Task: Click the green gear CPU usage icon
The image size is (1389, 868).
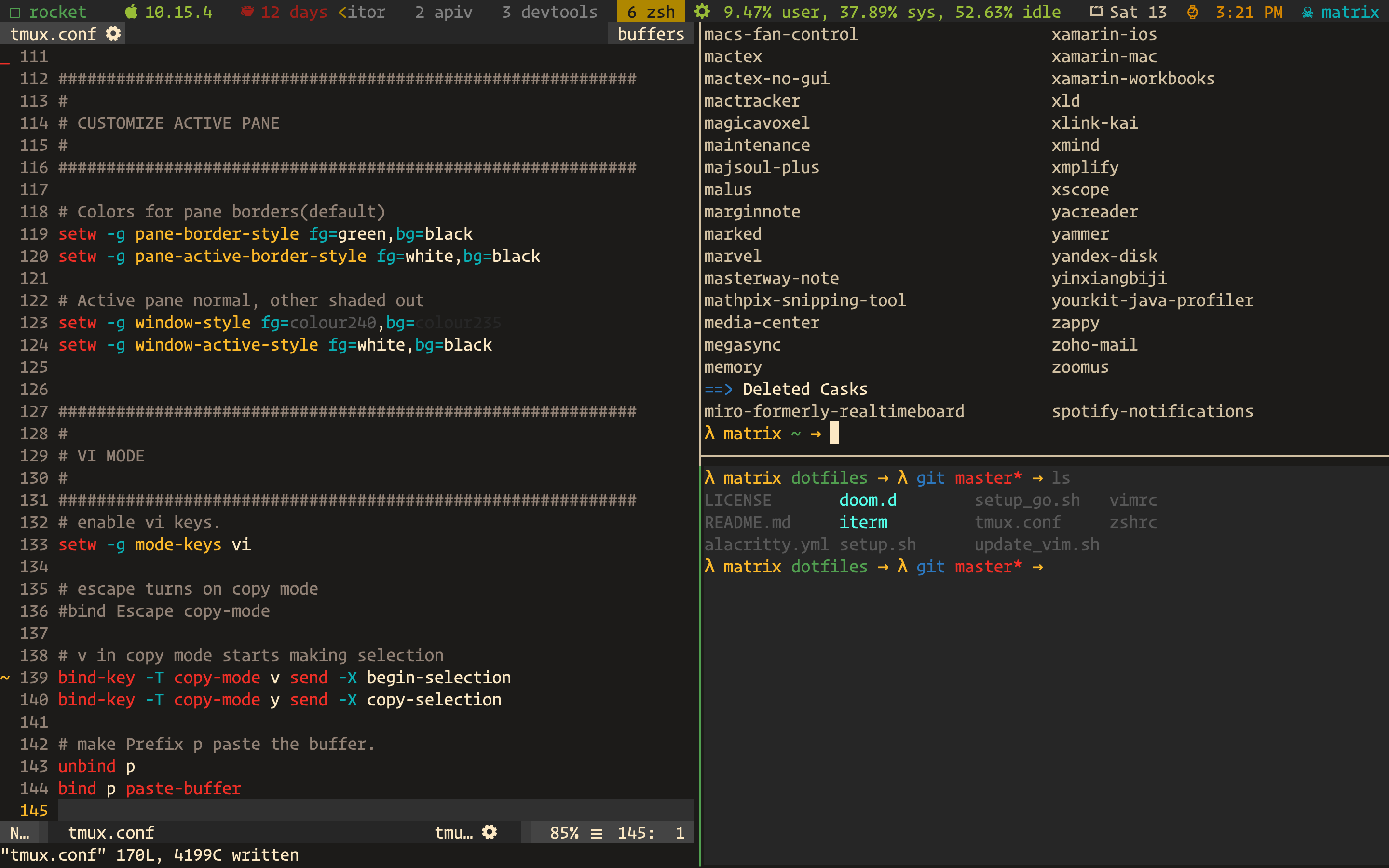Action: click(x=702, y=12)
